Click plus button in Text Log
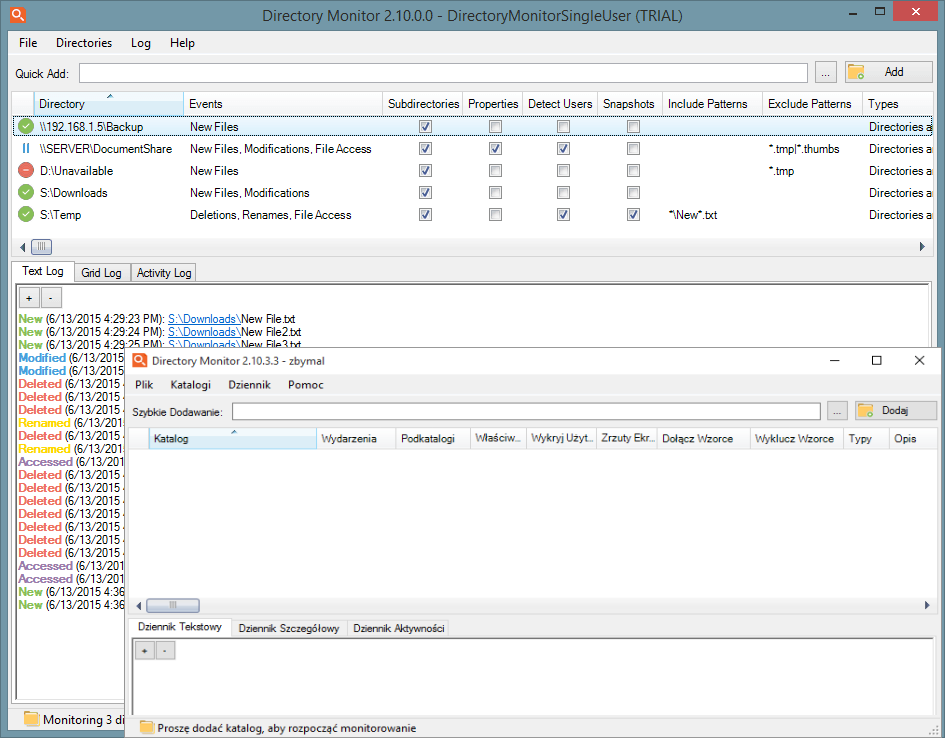The image size is (945, 738). coord(29,298)
